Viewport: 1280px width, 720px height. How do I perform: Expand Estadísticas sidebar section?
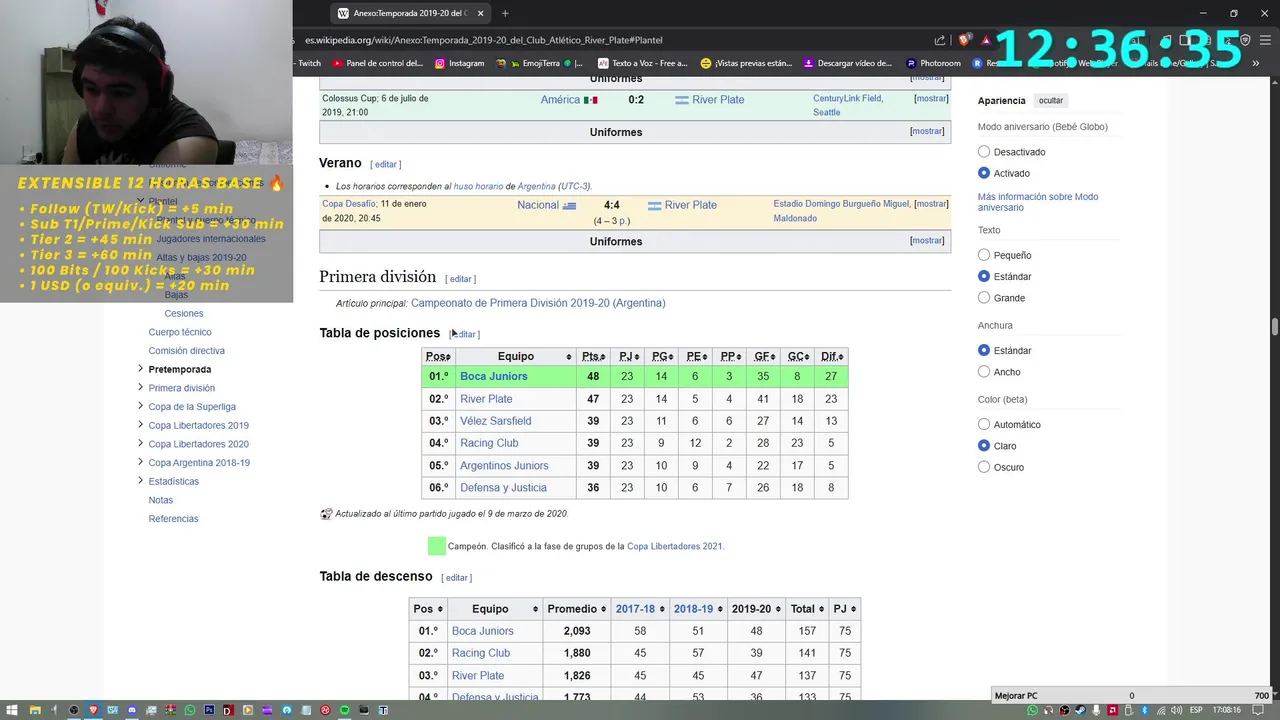(140, 481)
